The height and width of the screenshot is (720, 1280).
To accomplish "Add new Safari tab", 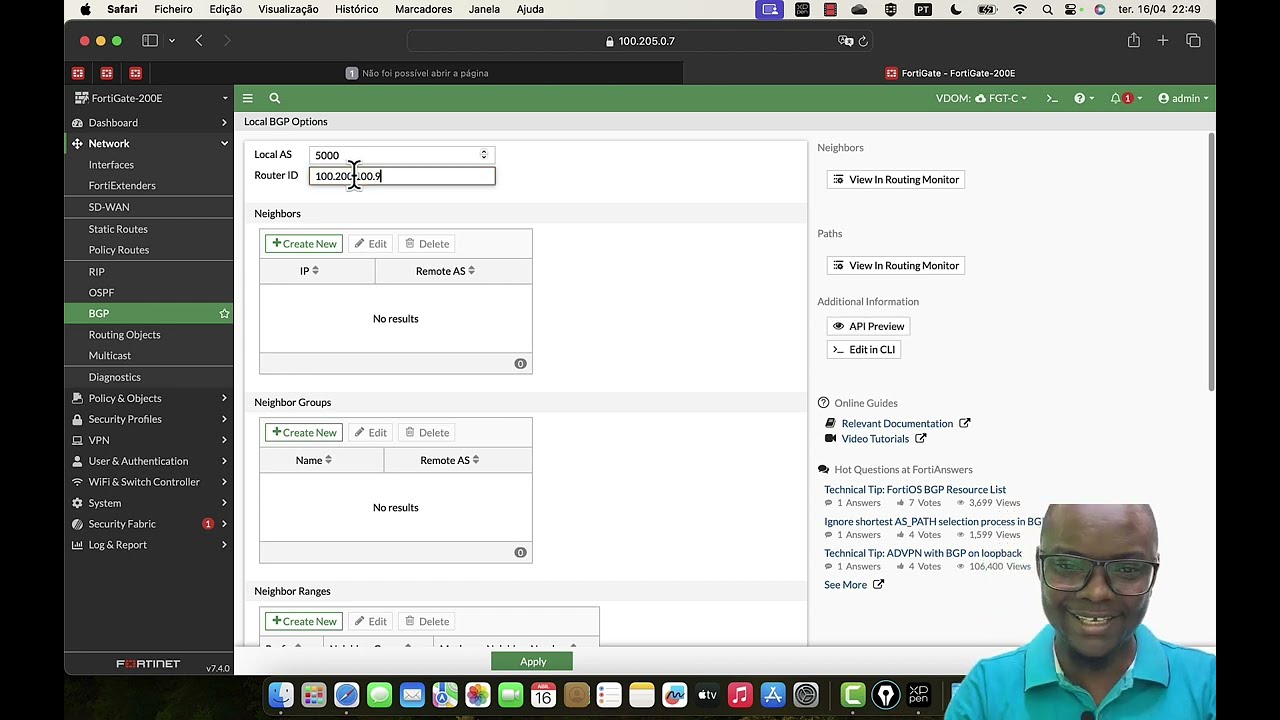I will [x=1163, y=41].
